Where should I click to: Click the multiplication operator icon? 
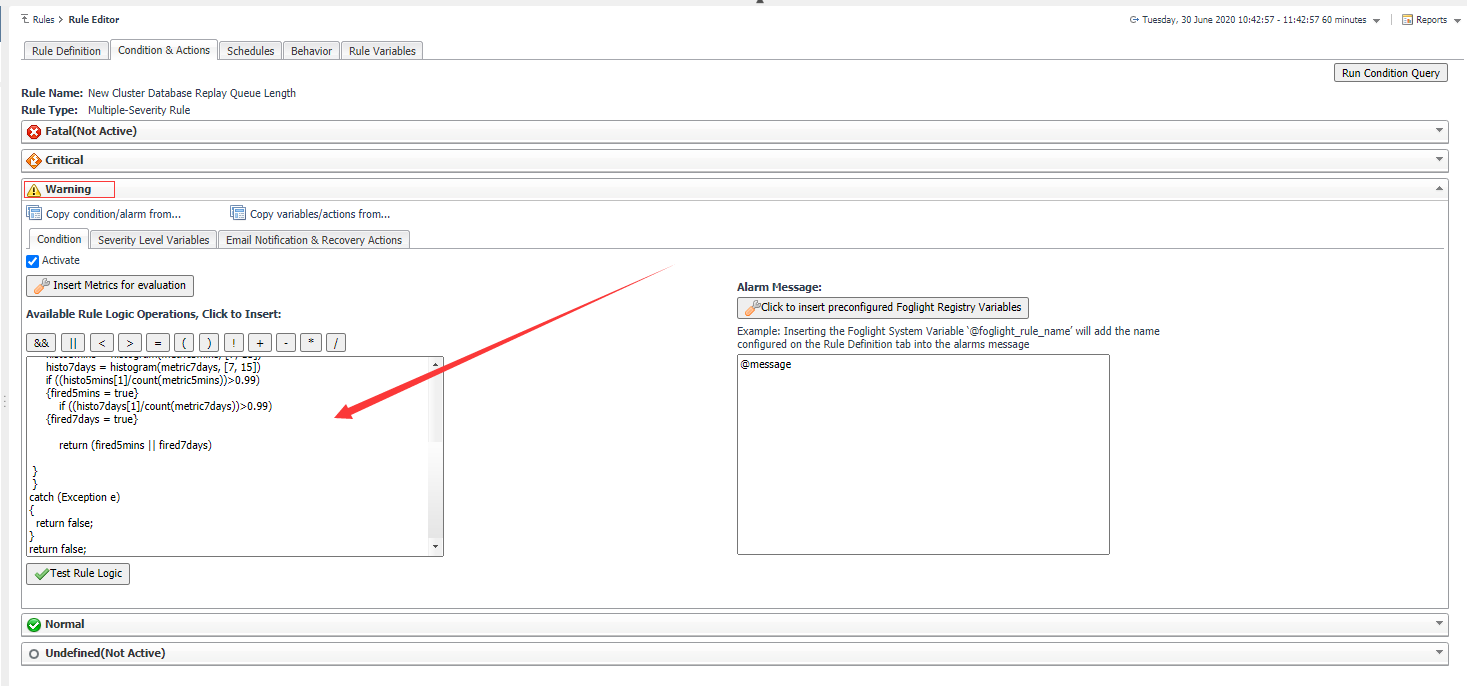pos(310,342)
